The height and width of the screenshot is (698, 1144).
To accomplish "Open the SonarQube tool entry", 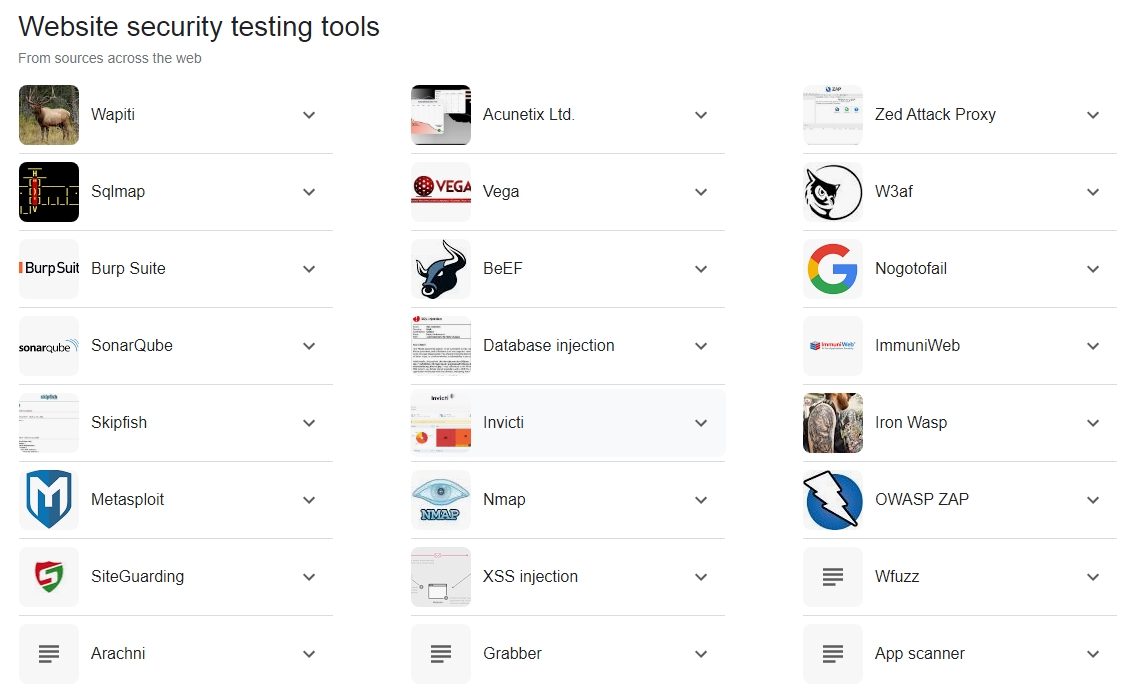I will pos(176,346).
